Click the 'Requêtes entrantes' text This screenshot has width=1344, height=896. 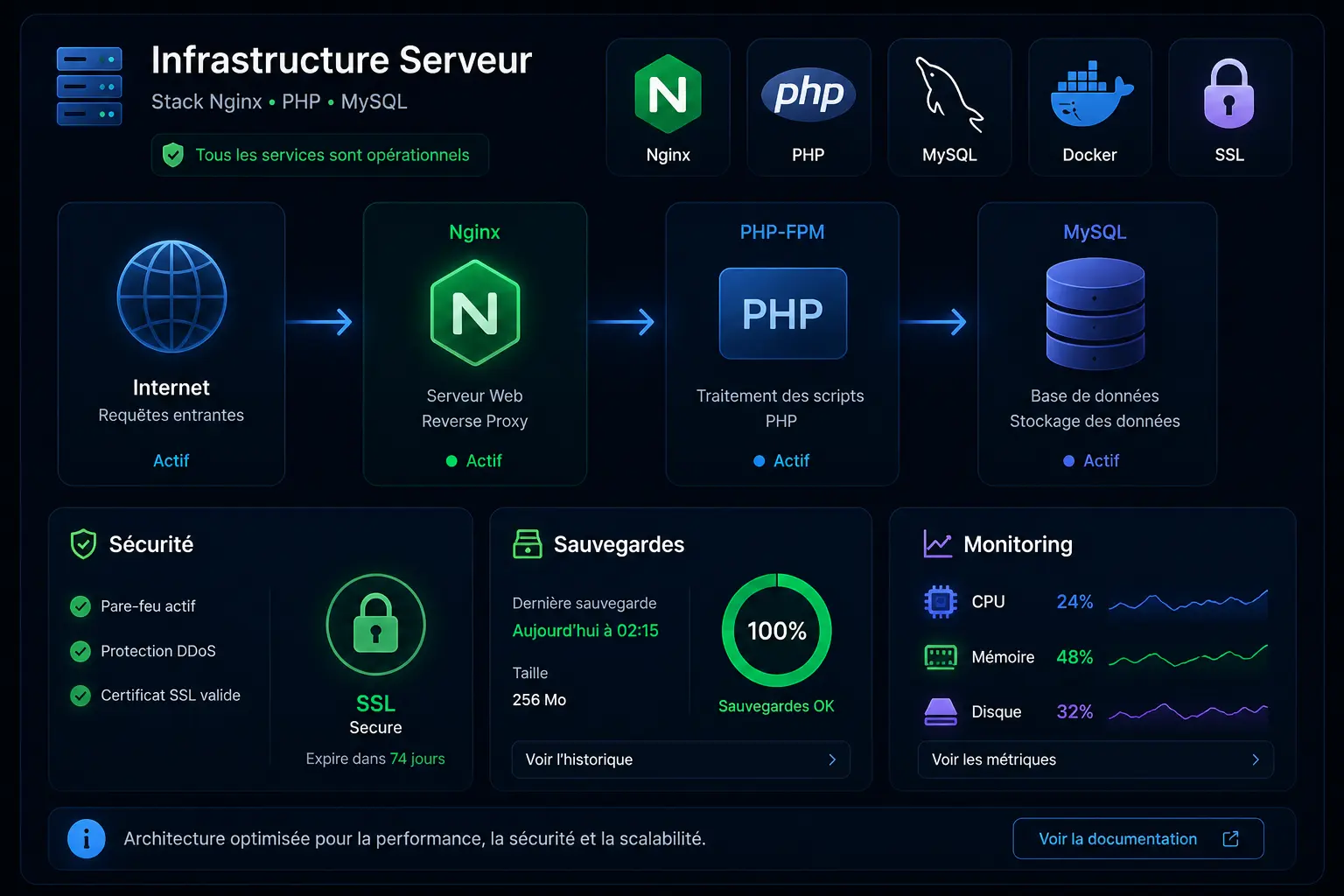click(x=171, y=416)
